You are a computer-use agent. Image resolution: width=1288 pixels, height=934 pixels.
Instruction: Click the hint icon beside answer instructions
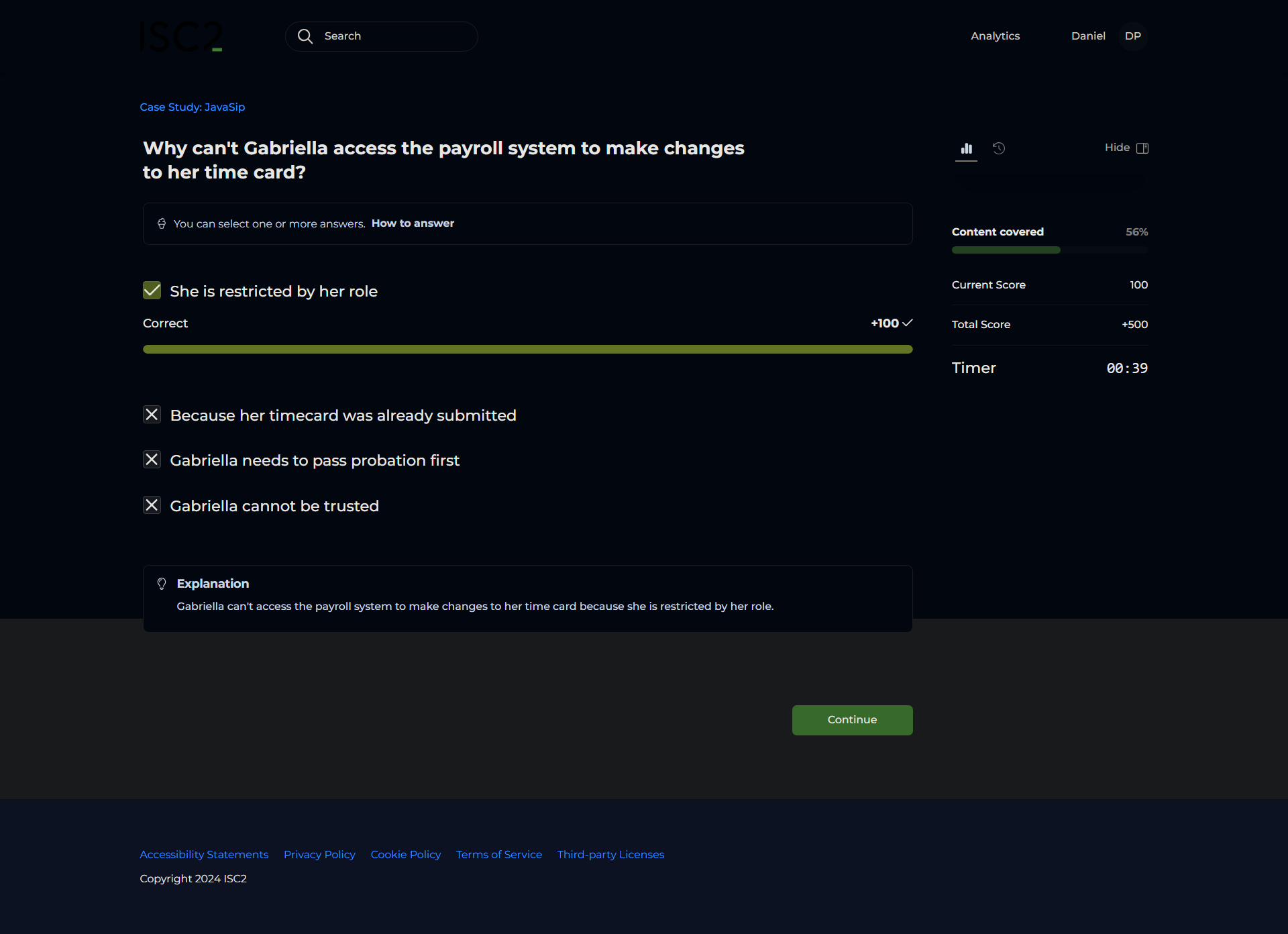(162, 223)
